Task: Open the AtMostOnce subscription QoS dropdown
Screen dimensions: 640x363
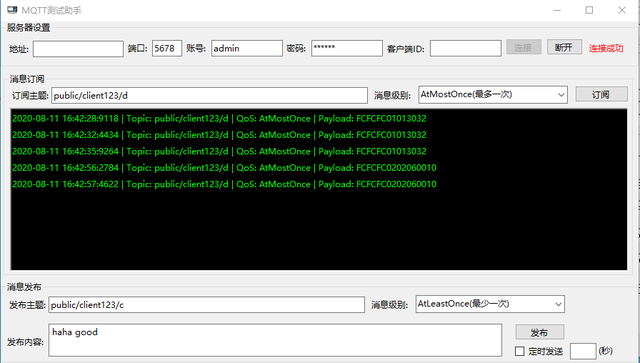Action: pos(493,95)
